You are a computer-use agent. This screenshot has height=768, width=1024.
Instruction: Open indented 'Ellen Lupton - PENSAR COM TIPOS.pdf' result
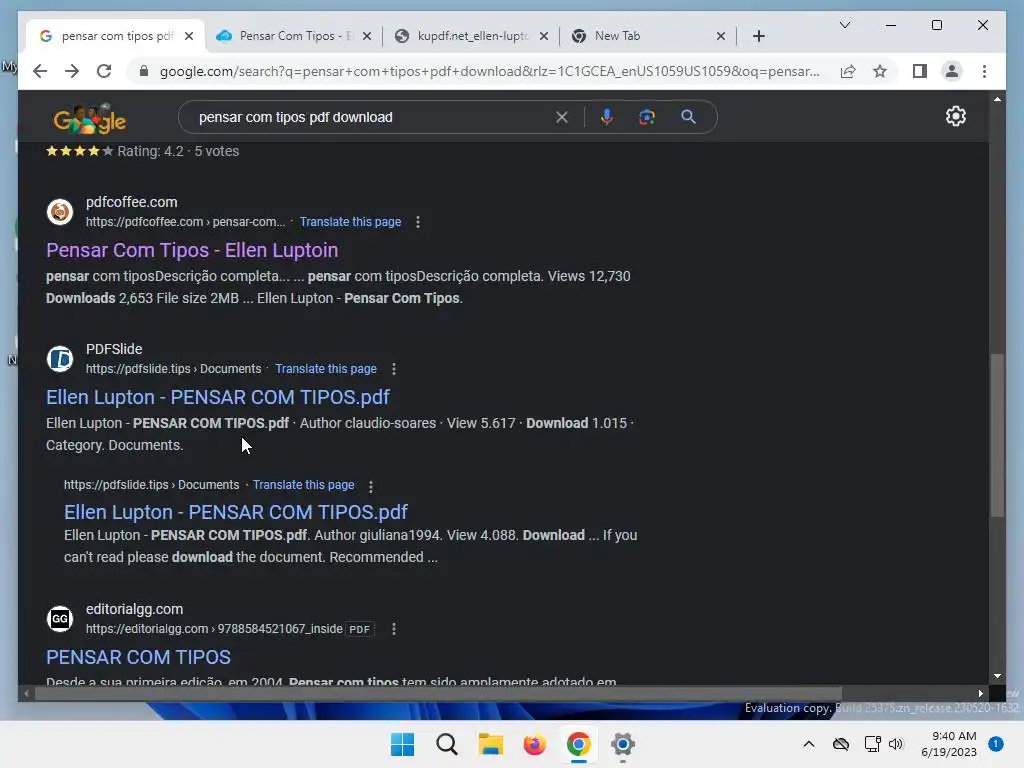[236, 512]
